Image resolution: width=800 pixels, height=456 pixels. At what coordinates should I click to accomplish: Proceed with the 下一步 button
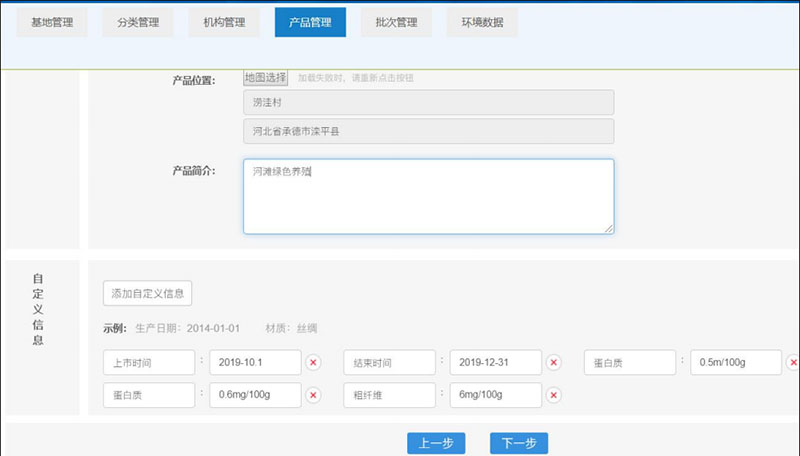click(x=519, y=444)
